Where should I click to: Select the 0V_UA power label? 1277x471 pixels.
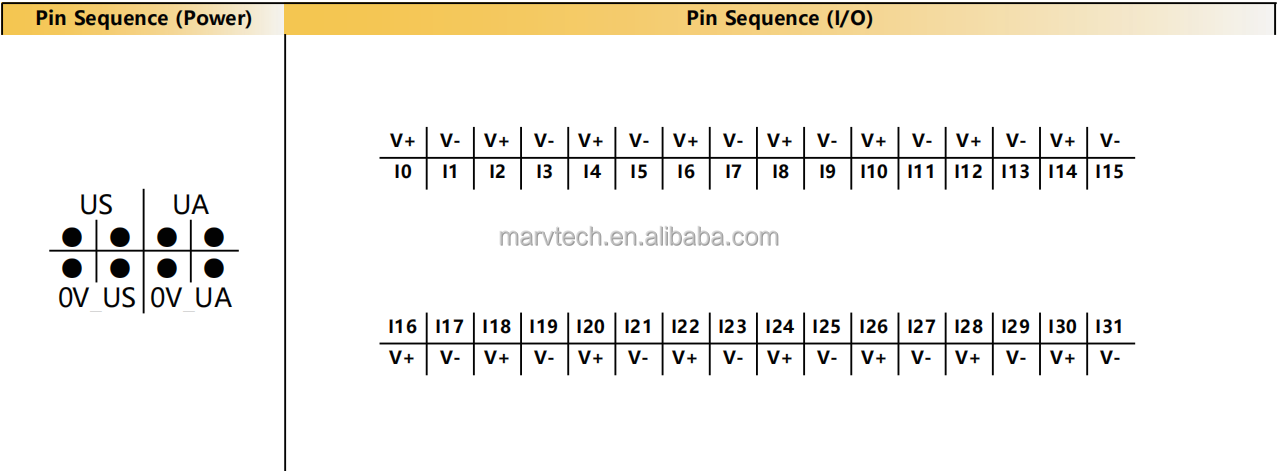click(x=191, y=298)
